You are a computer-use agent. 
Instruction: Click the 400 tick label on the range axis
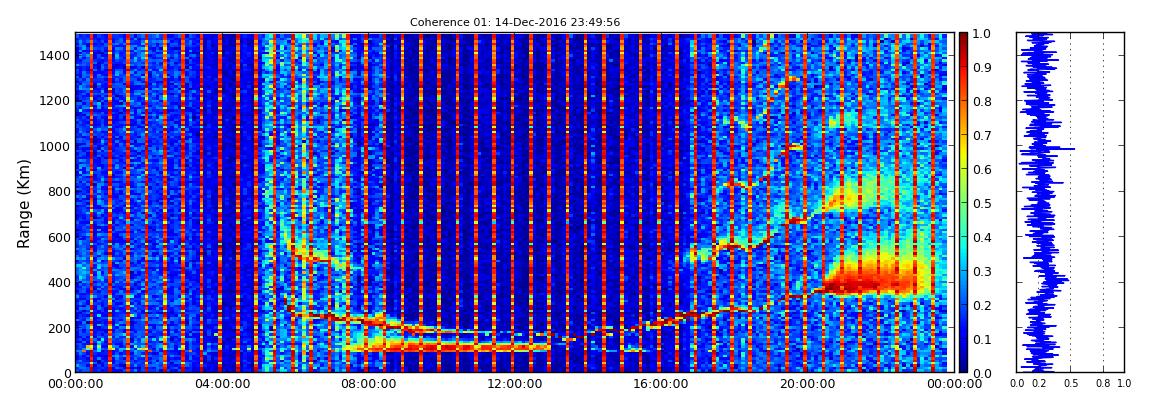click(x=60, y=283)
